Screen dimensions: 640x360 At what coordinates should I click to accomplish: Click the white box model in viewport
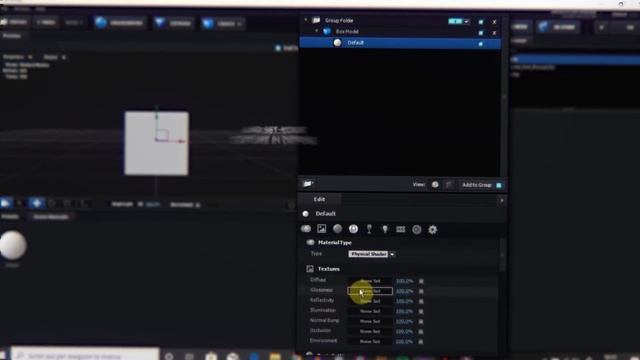click(x=157, y=143)
